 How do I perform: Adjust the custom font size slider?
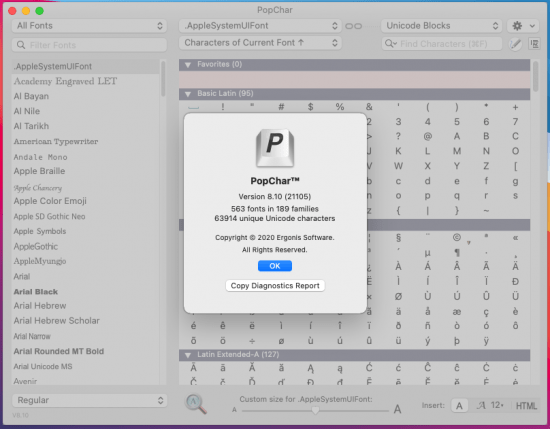pos(315,410)
